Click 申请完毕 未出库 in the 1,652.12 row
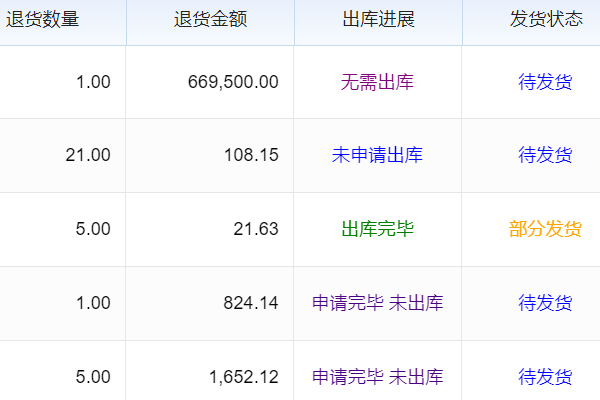600x400 pixels. point(377,377)
